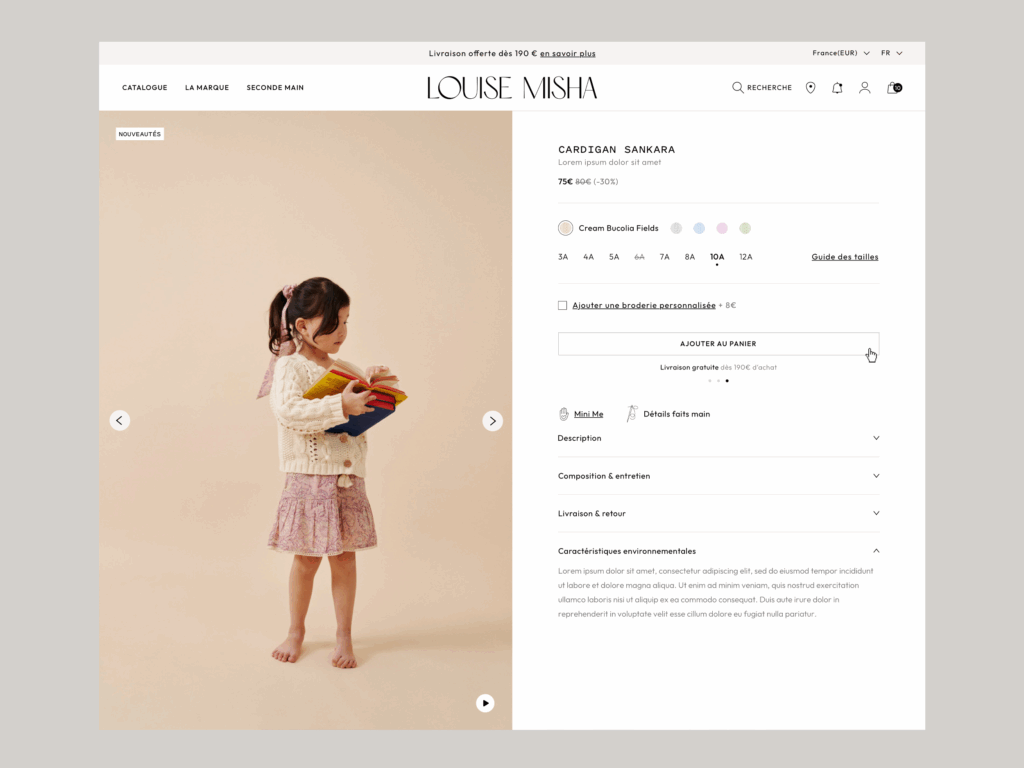This screenshot has width=1024, height=768.
Task: Click the notification bell icon
Action: point(837,88)
